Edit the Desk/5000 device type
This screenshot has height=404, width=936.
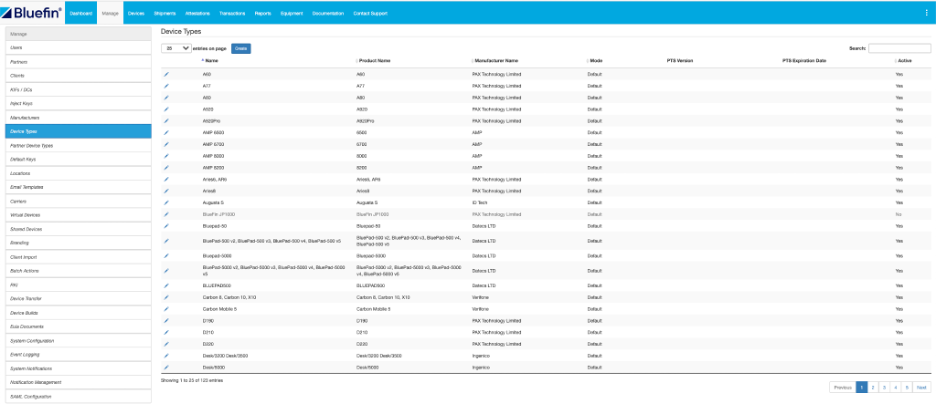[x=167, y=368]
